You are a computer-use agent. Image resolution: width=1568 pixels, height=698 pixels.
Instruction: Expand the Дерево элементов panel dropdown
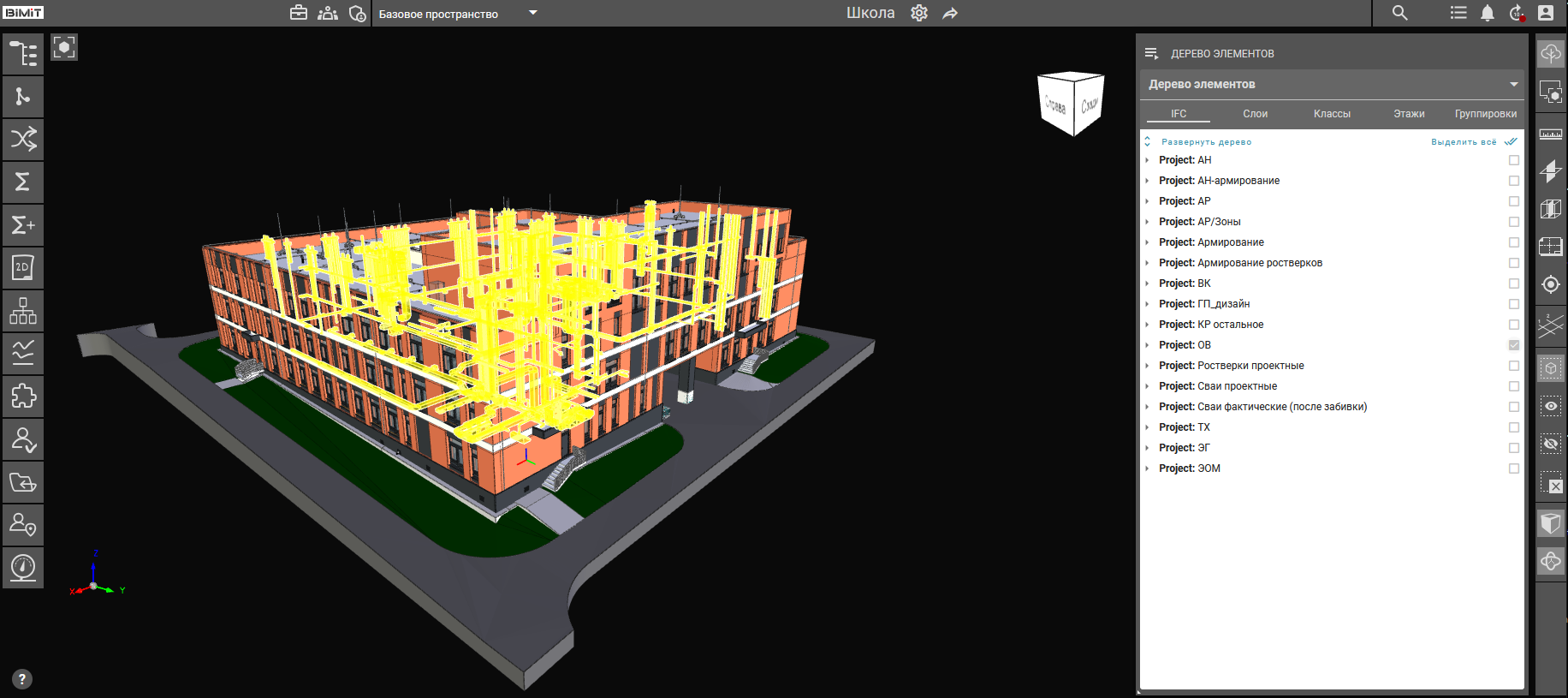pyautogui.click(x=1513, y=84)
